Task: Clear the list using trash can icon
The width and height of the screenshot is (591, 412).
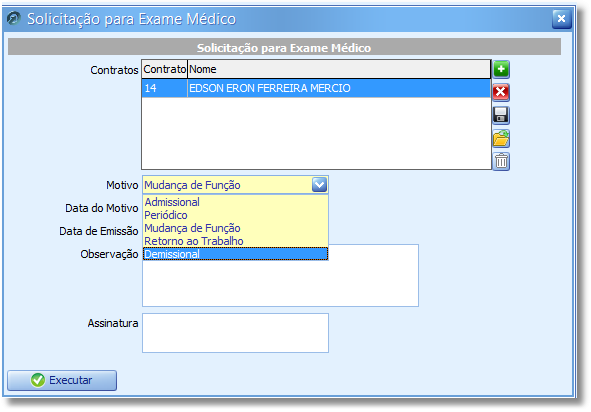Action: coord(501,161)
